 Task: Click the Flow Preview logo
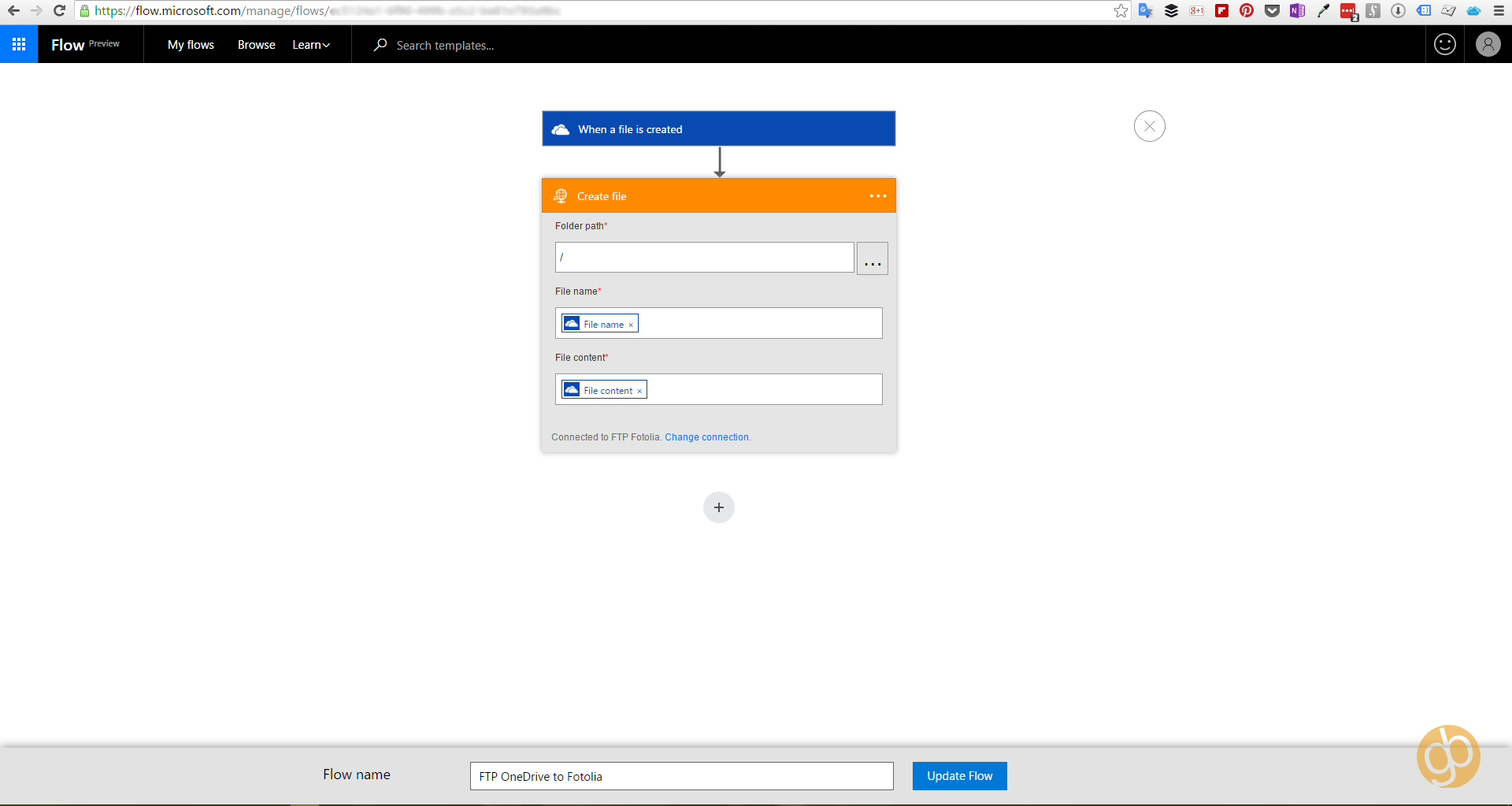(x=85, y=45)
